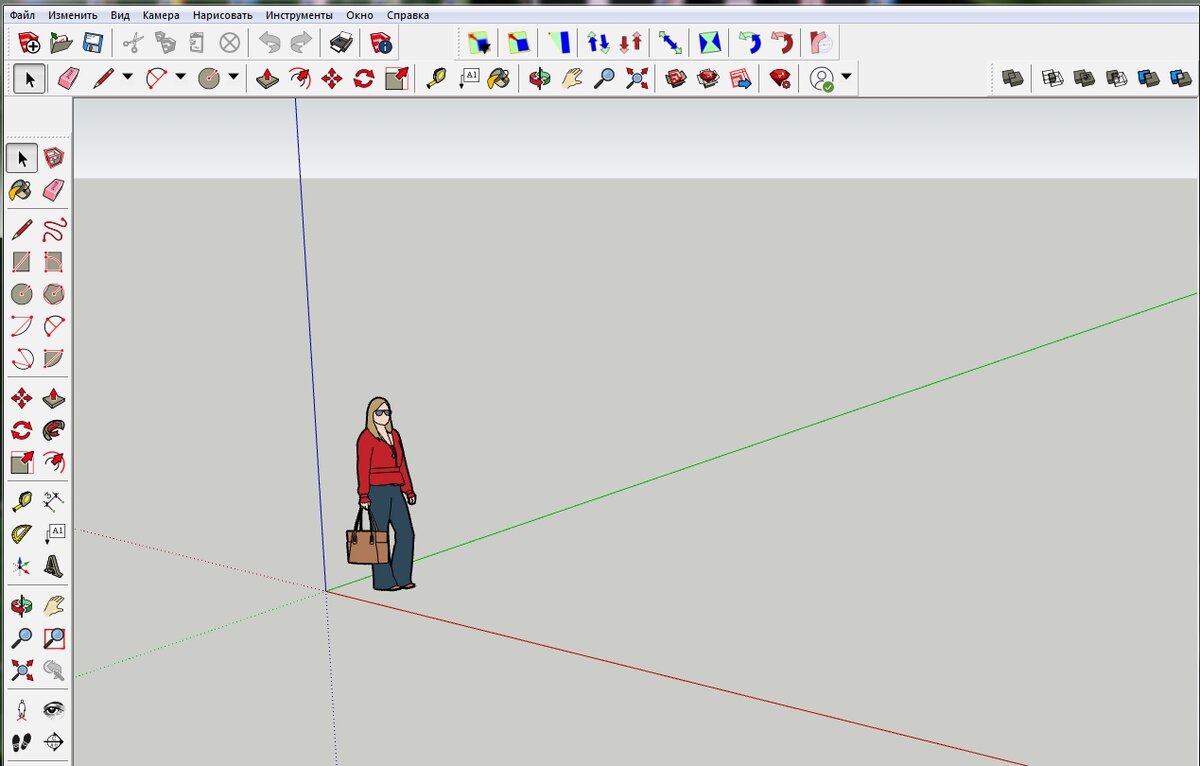Open the Окно menu
This screenshot has height=766, width=1200.
tap(359, 15)
